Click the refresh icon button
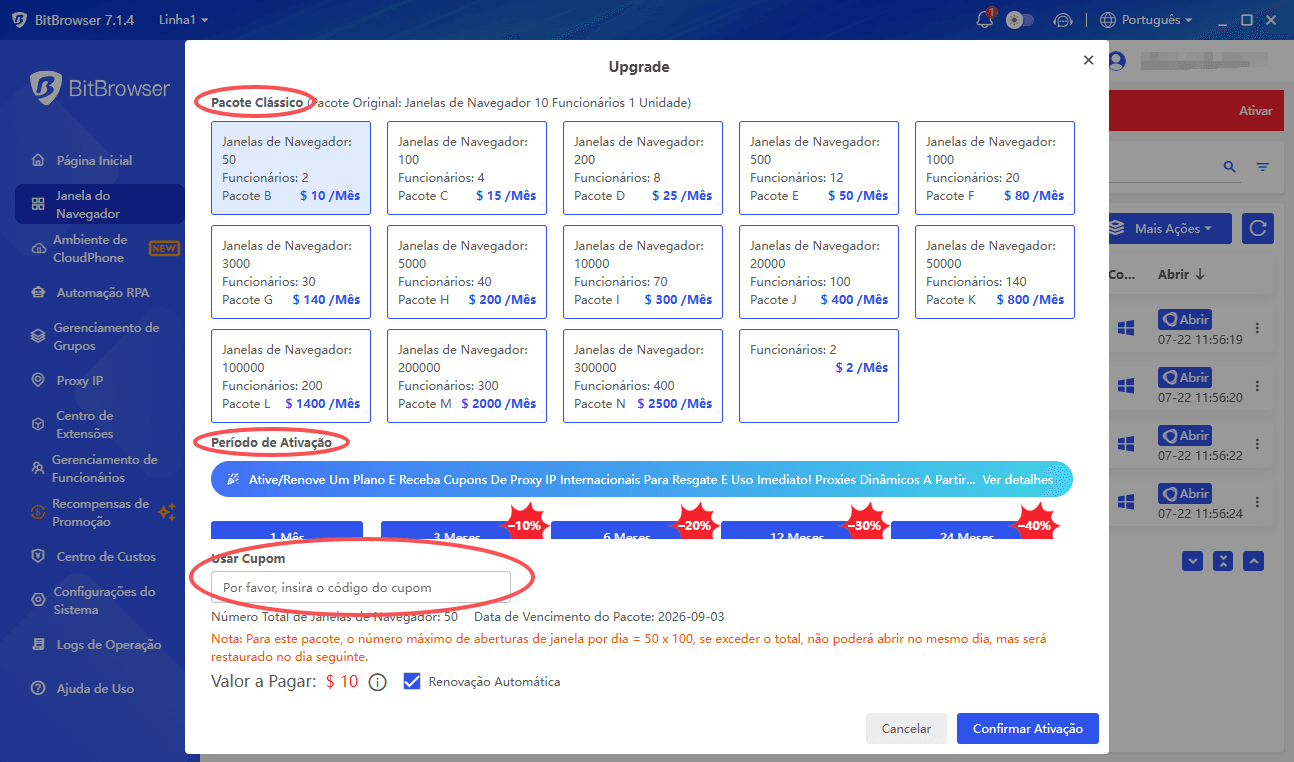This screenshot has width=1294, height=762. point(1258,229)
